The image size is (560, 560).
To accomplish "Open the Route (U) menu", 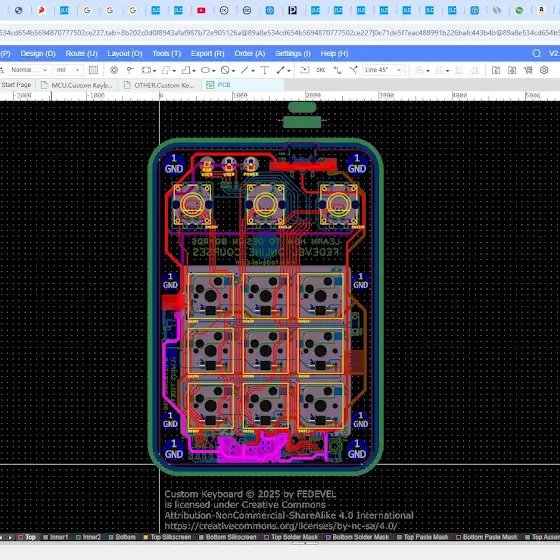I will coord(81,54).
